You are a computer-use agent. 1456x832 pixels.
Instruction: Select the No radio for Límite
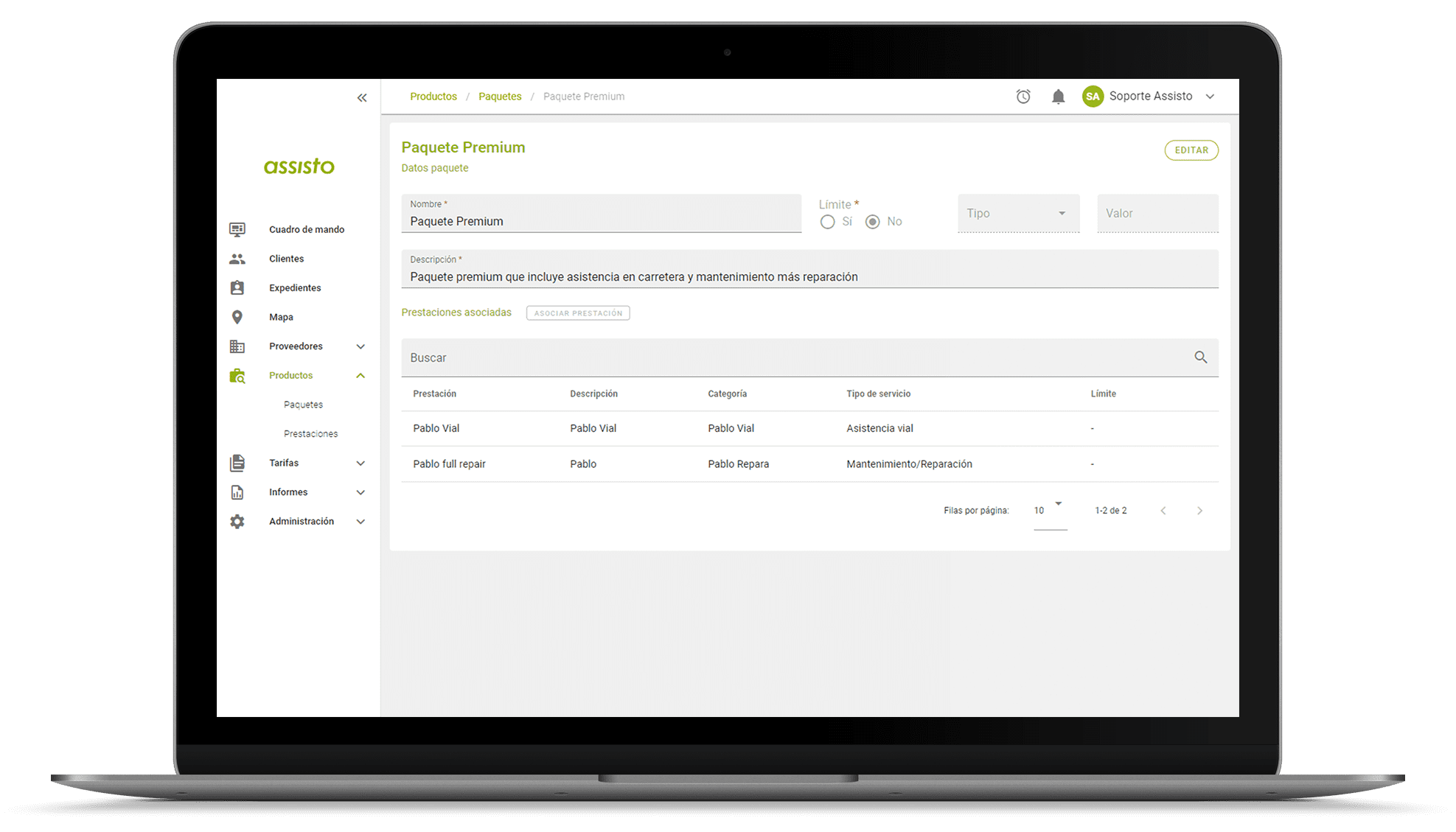[x=873, y=222]
